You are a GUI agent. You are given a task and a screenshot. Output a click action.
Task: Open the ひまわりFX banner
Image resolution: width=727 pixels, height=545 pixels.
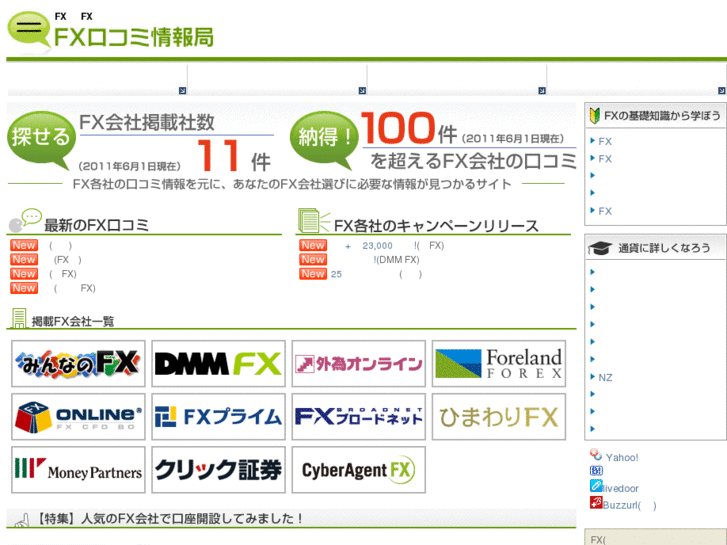[x=499, y=417]
